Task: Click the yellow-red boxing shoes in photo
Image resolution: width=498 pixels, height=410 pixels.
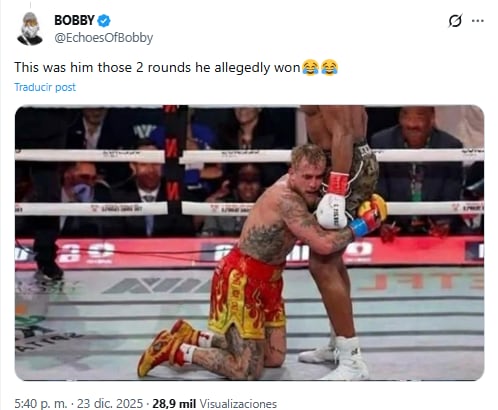Action: 165,347
